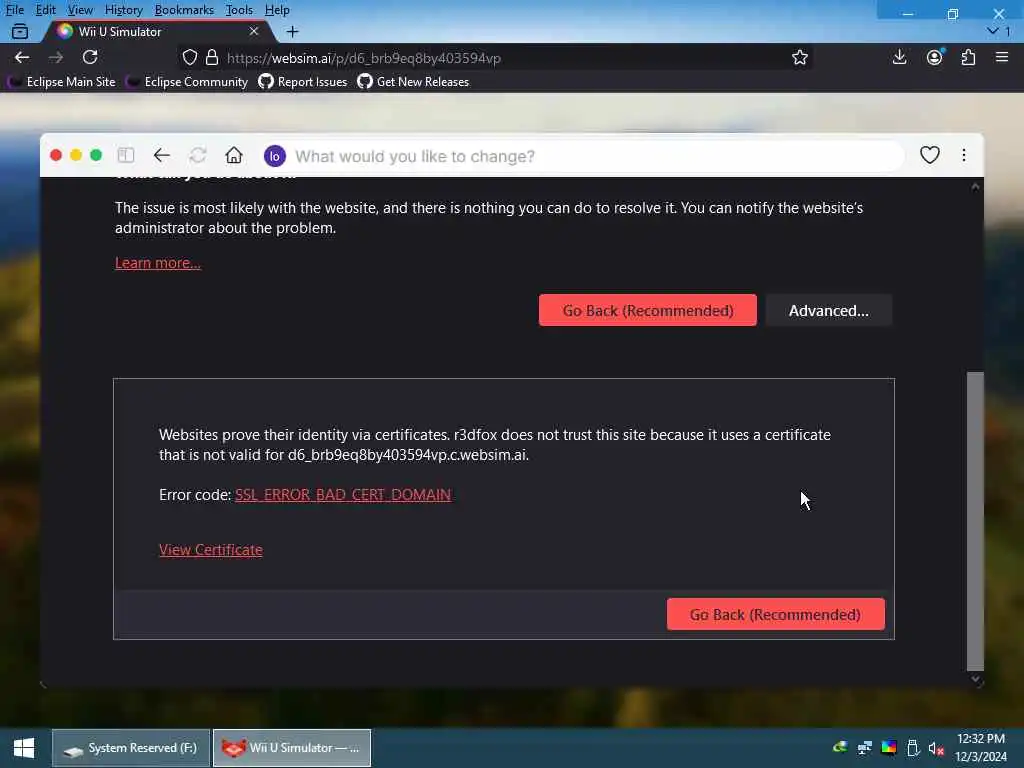Click the scroll down arrow of inner page
This screenshot has height=768, width=1024.
[975, 679]
